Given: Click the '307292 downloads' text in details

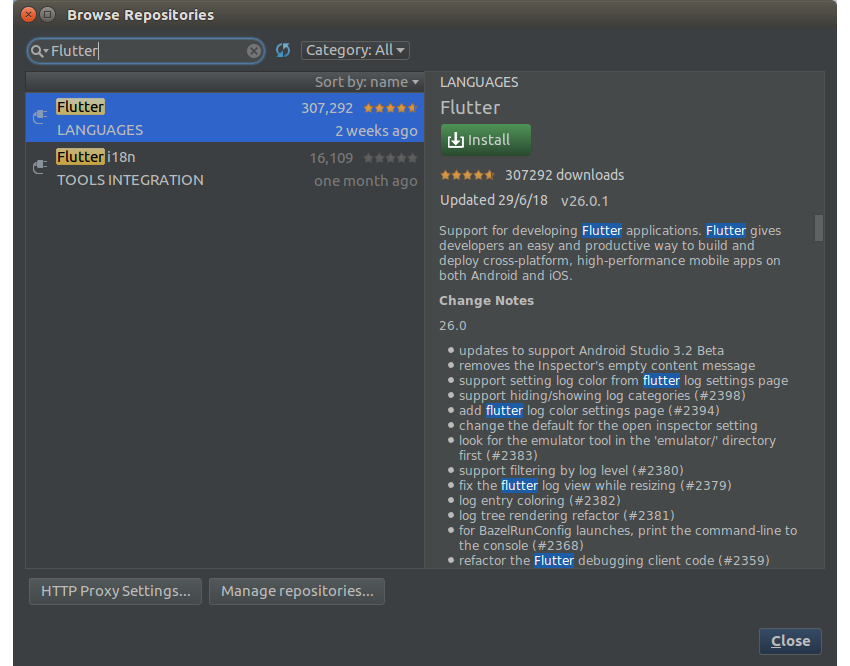Looking at the screenshot, I should pos(564,175).
